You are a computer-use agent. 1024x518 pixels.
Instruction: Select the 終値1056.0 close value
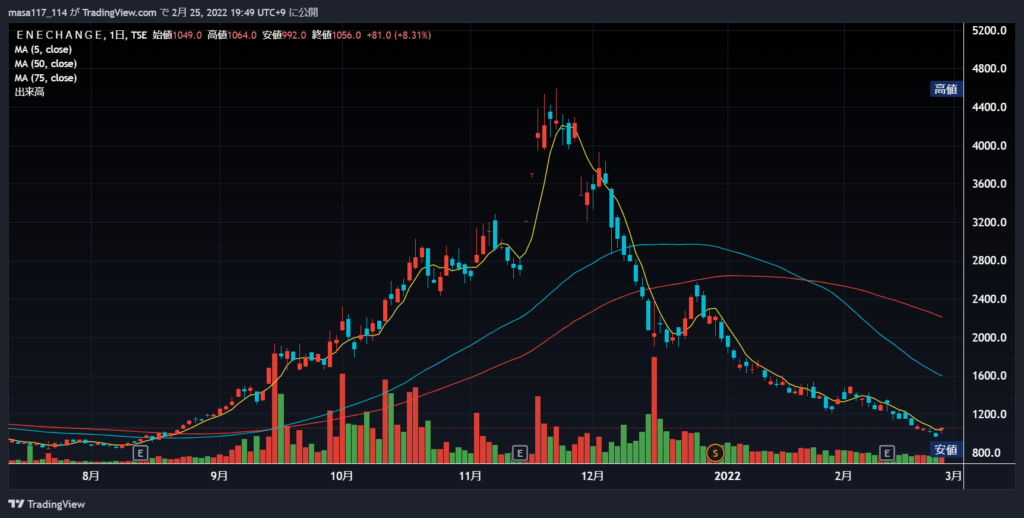(336, 35)
